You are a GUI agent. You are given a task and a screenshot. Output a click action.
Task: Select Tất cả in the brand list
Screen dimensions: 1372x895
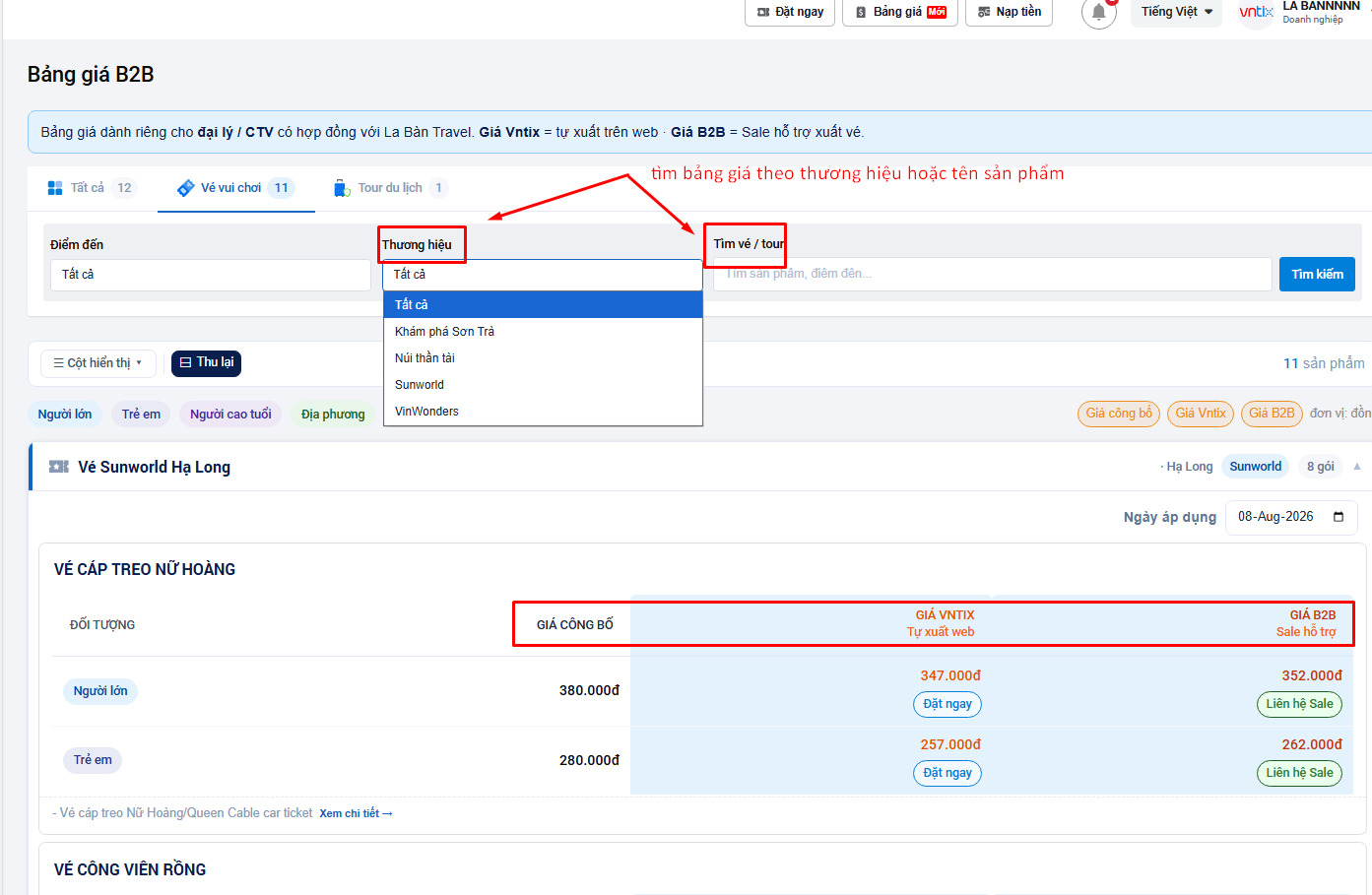coord(543,305)
